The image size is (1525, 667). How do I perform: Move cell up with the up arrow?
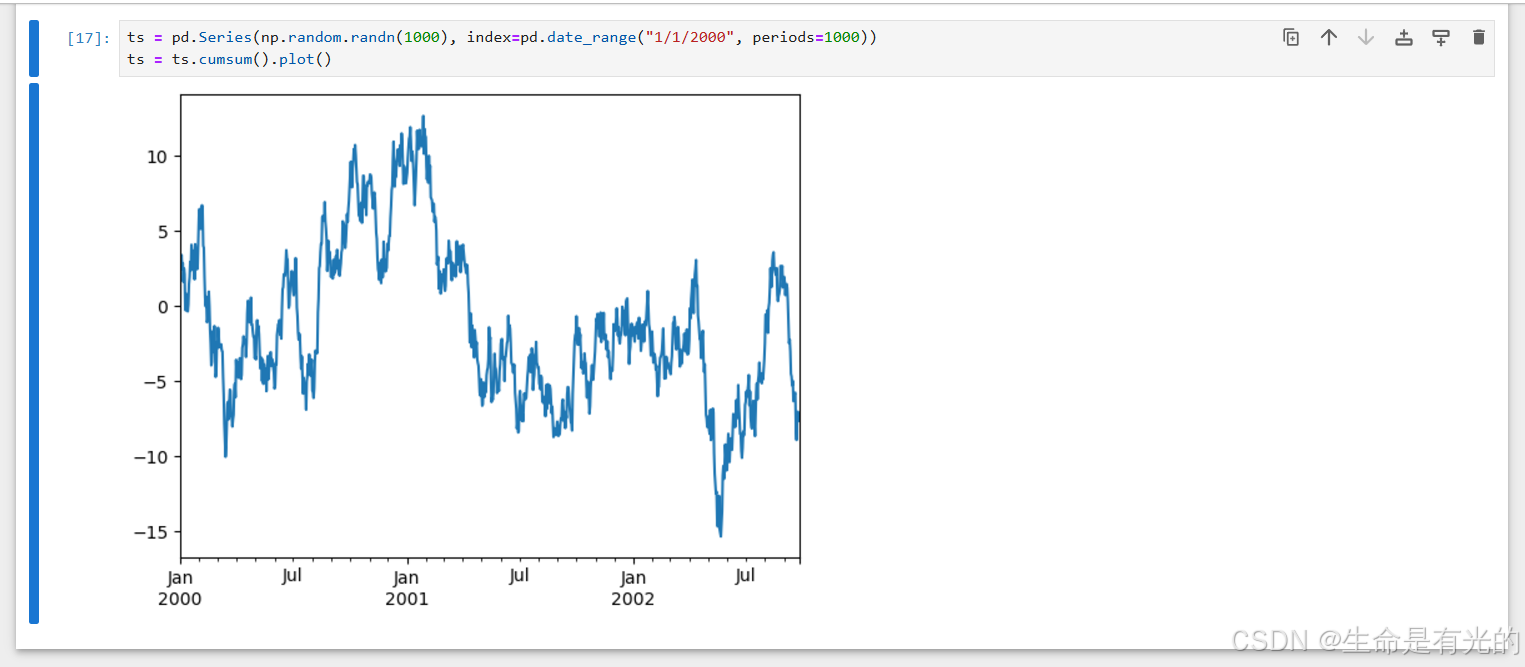(1328, 38)
